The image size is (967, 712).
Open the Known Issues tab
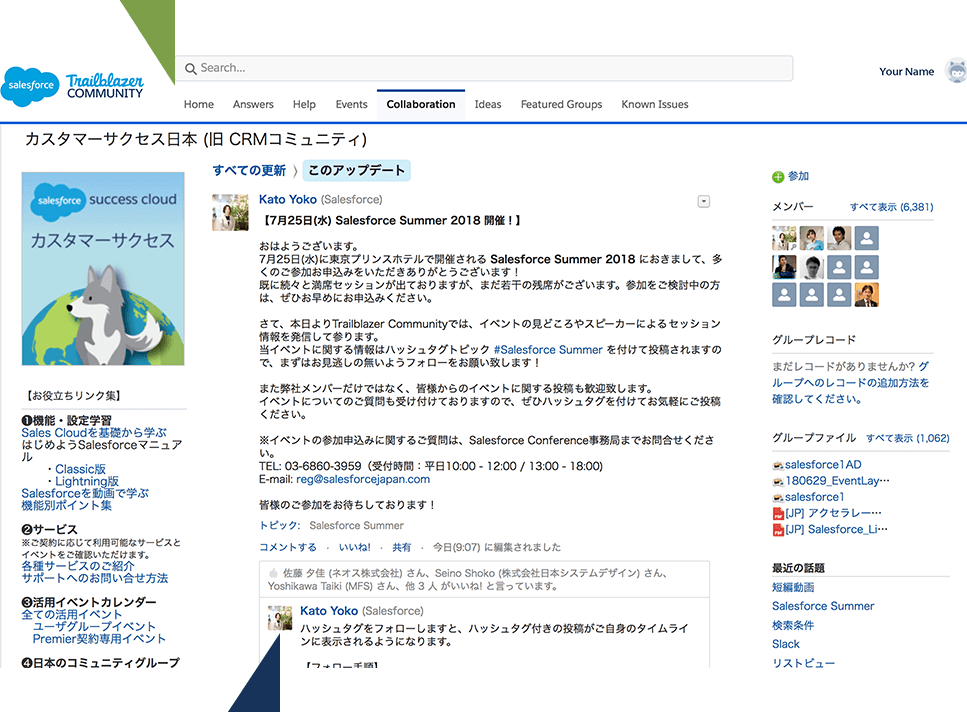655,104
